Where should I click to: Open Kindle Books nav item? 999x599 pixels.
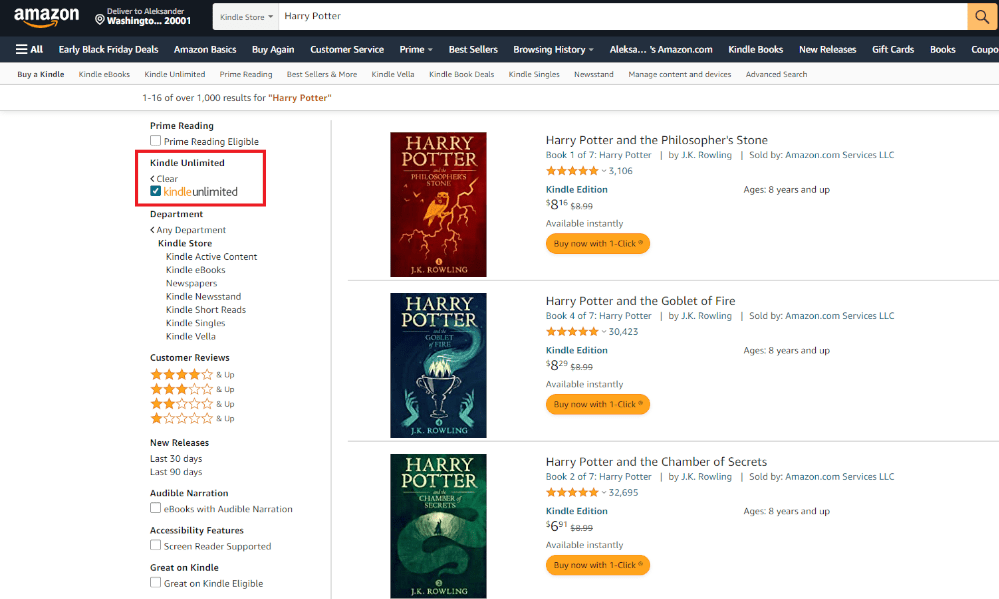point(756,49)
